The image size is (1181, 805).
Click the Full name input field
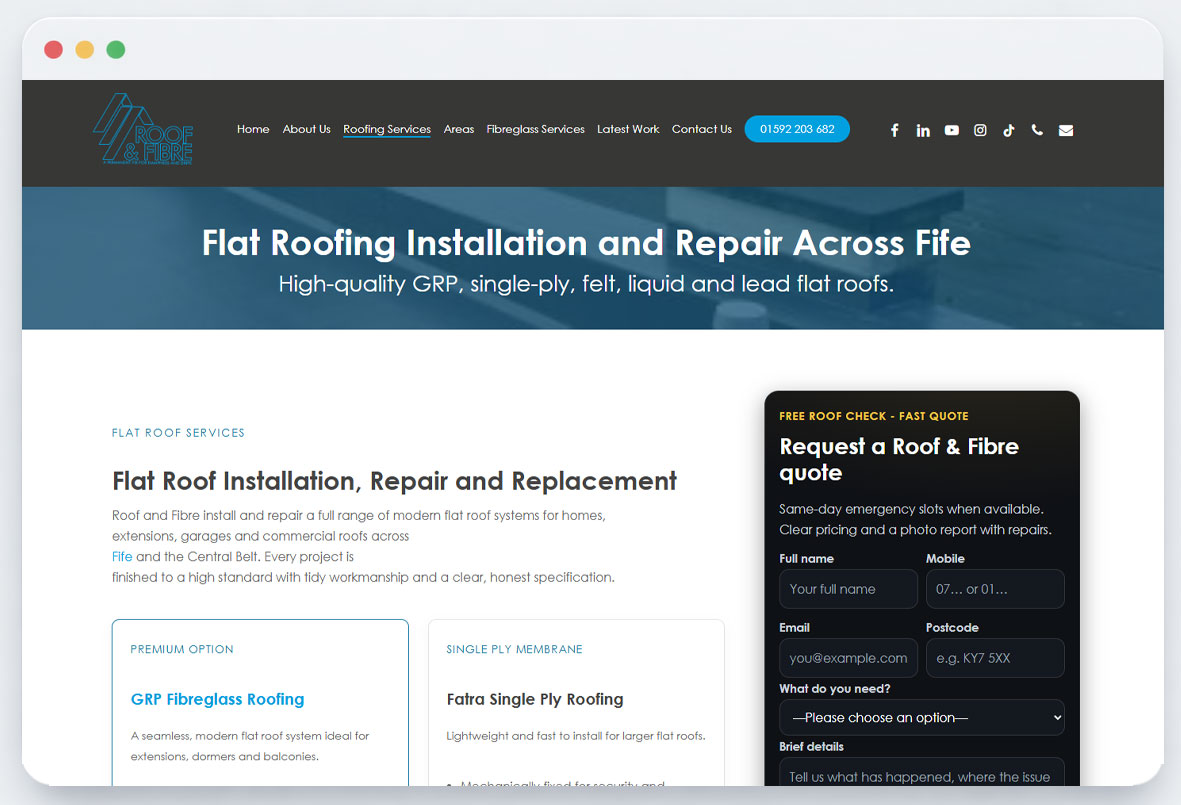coord(848,589)
